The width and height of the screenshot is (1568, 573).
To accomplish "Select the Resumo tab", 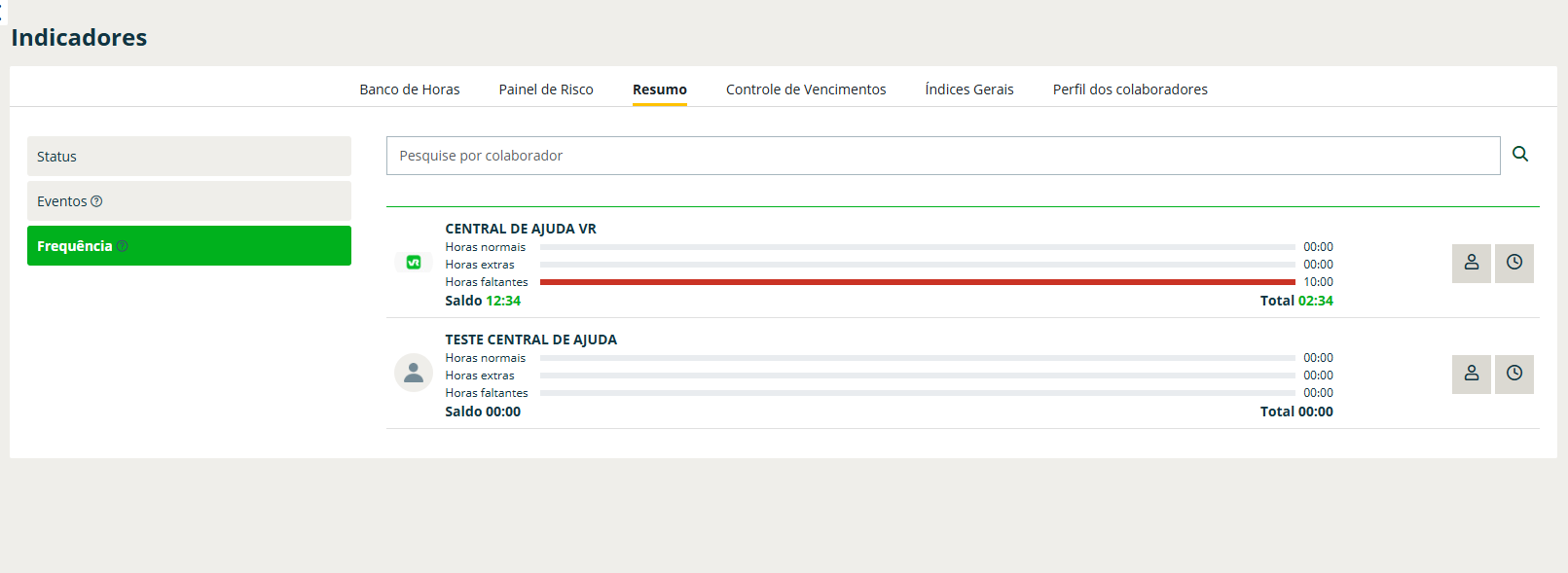I will coord(660,90).
